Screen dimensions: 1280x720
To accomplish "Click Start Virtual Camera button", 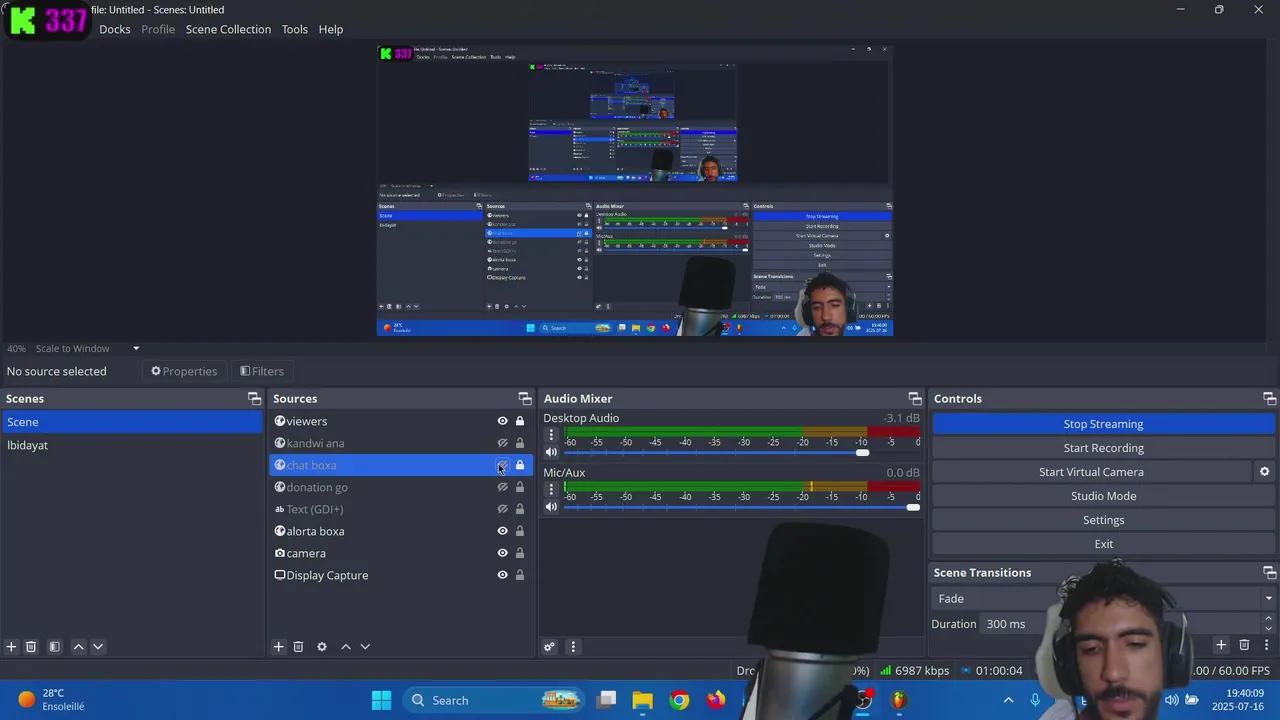I will click(x=1091, y=472).
